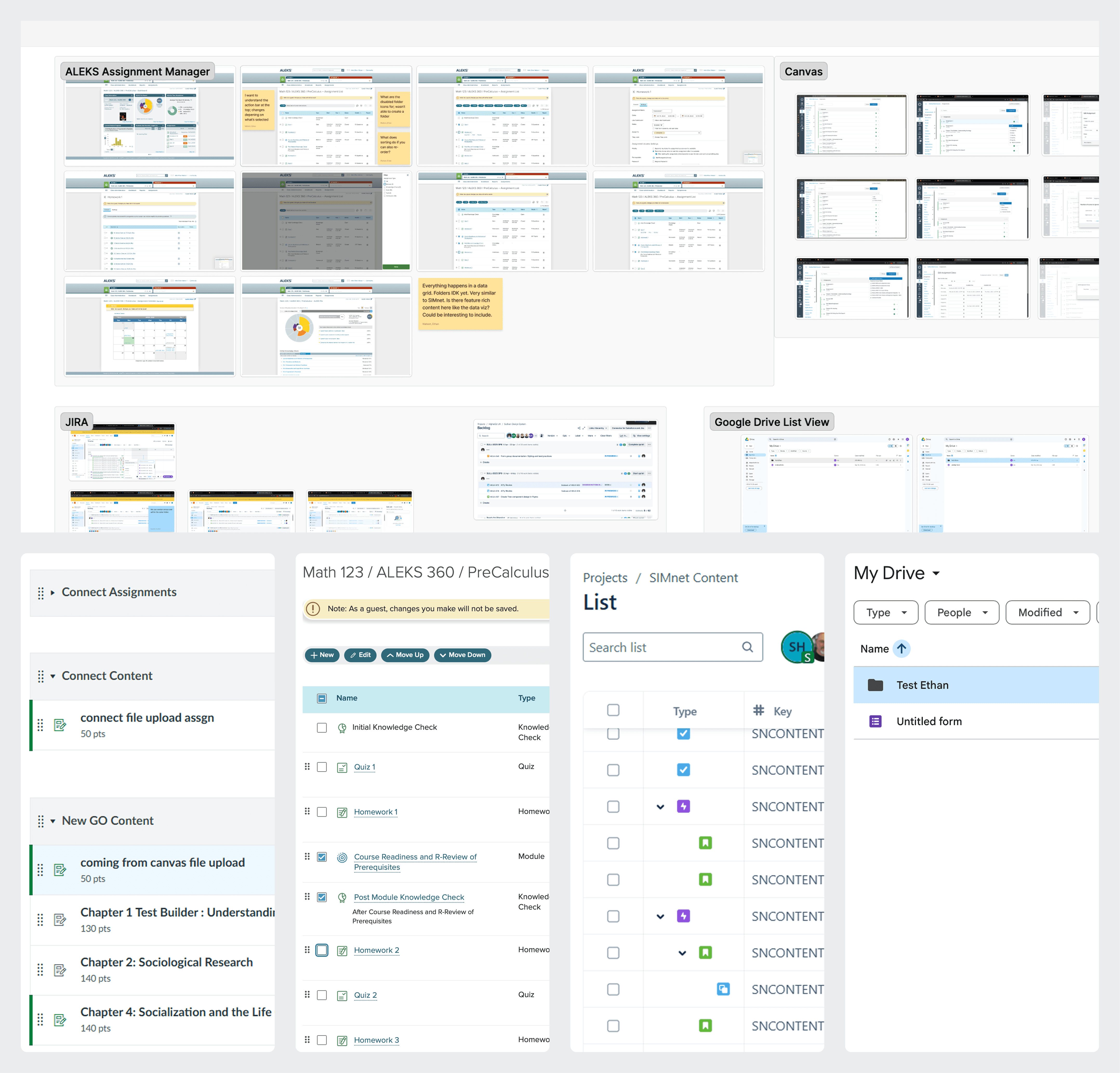Image resolution: width=1120 pixels, height=1073 pixels.
Task: Toggle the select-all checkbox in the Name header
Action: [322, 698]
